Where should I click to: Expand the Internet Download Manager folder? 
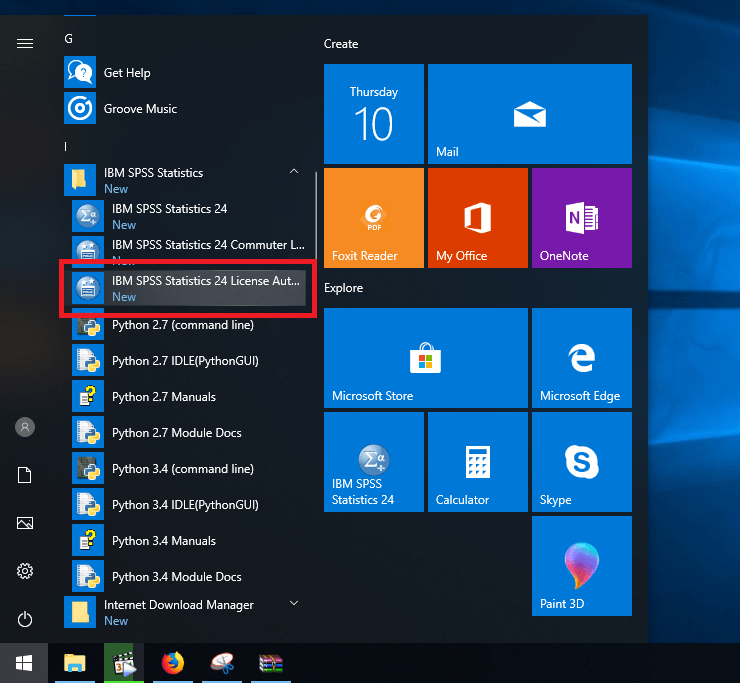[293, 604]
